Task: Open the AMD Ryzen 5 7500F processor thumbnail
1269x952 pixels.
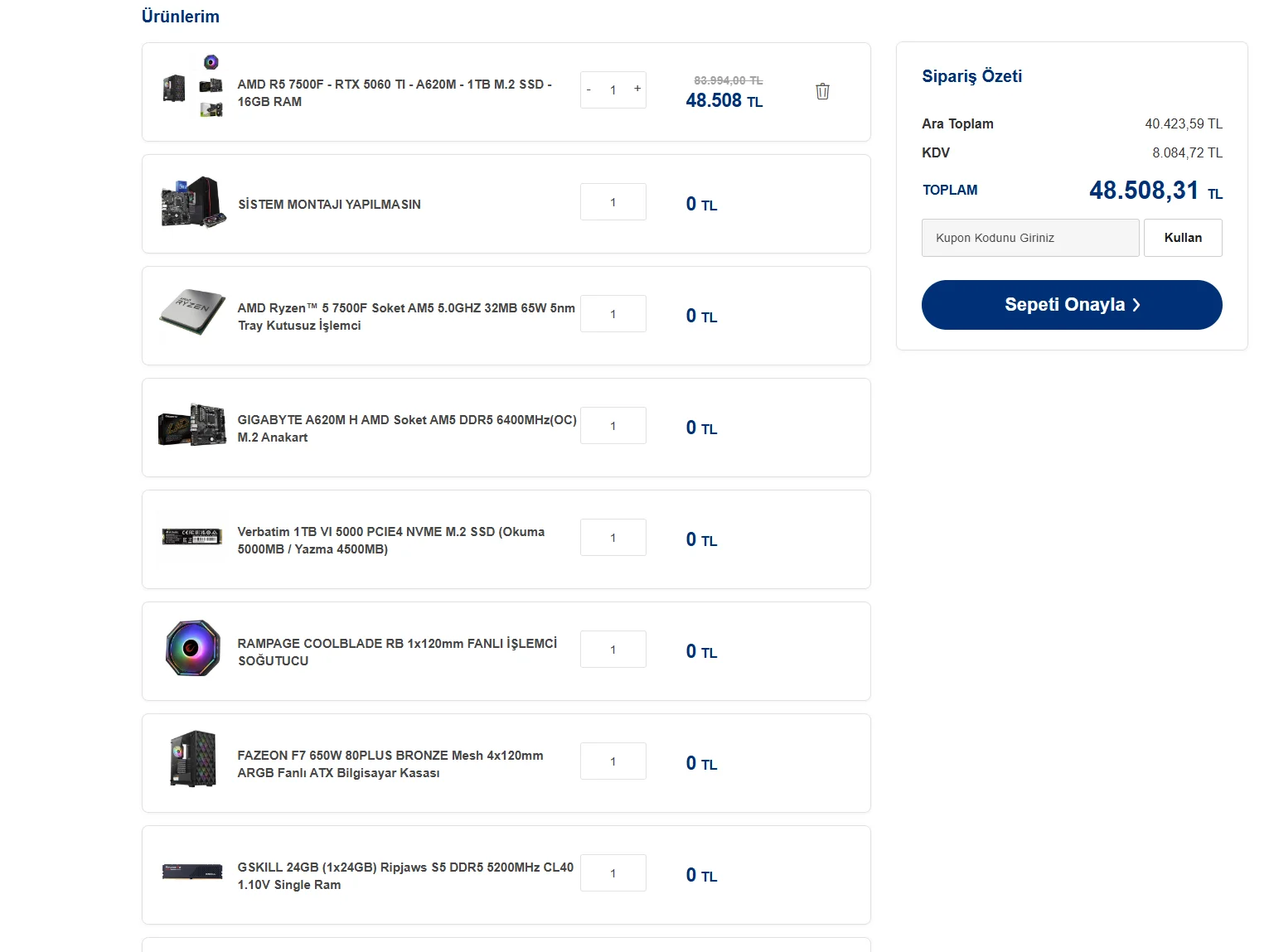Action: click(x=192, y=312)
